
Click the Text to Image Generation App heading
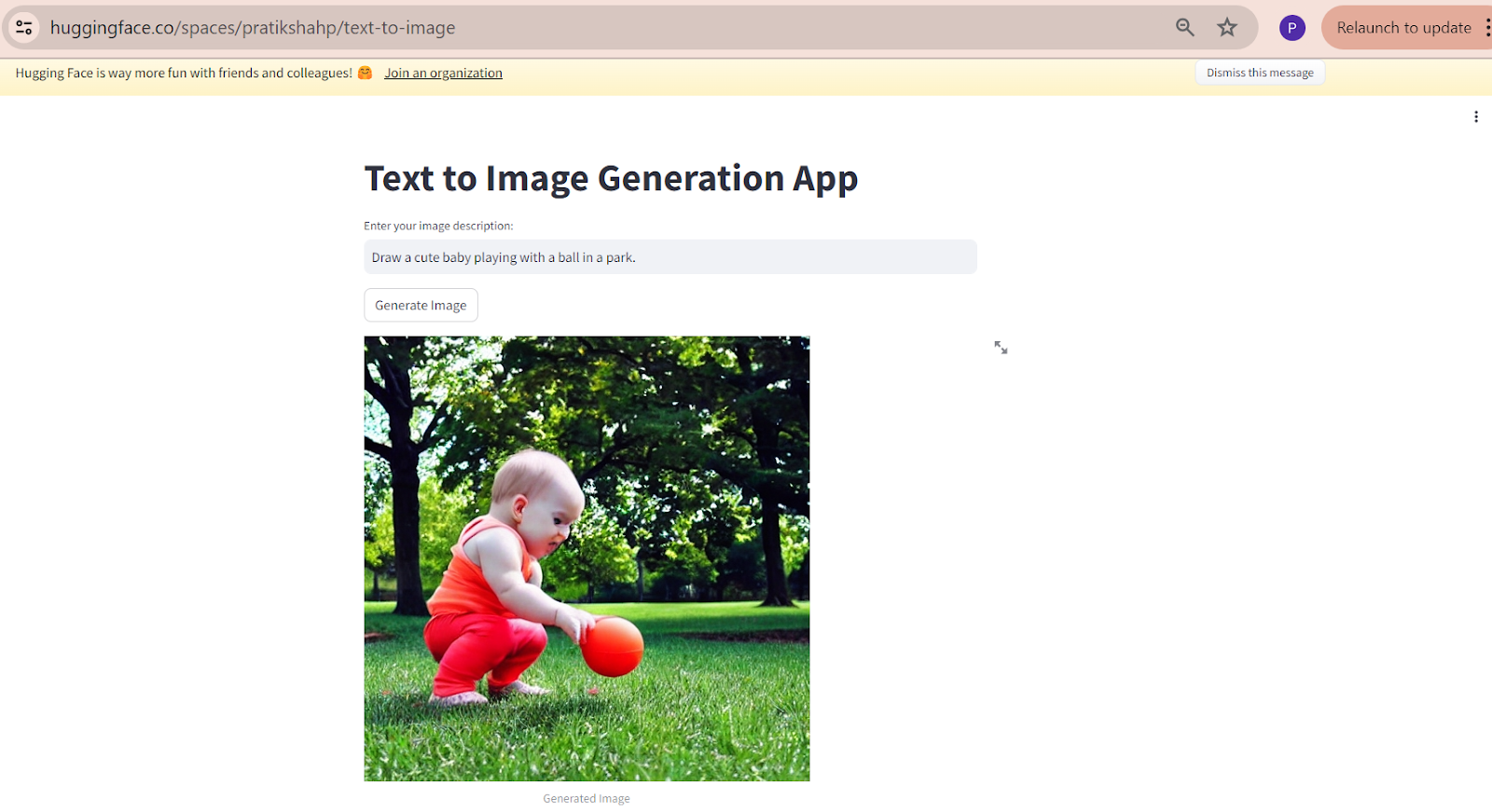pos(611,178)
